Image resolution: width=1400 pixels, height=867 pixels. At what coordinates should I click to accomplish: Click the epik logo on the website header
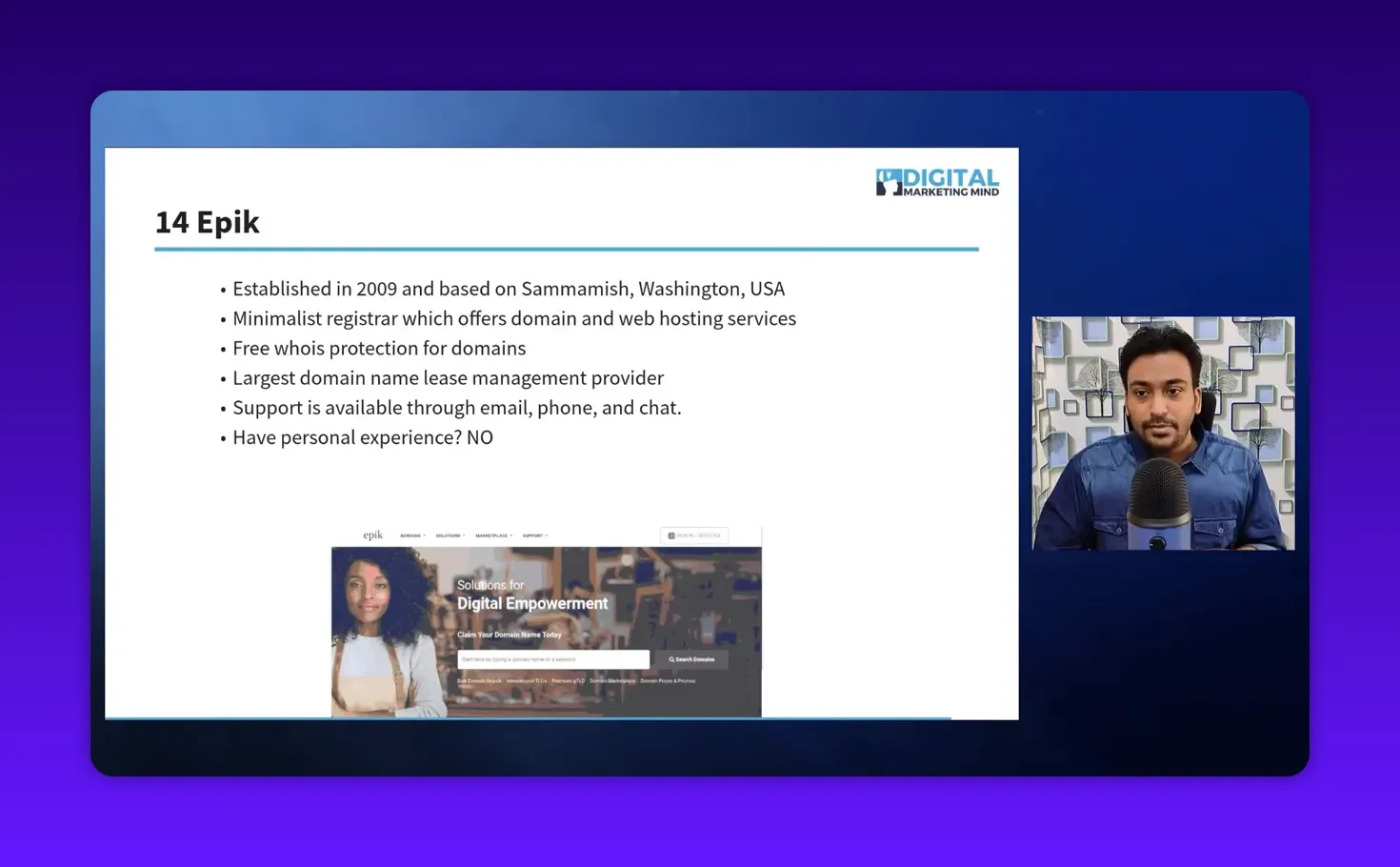(x=372, y=535)
